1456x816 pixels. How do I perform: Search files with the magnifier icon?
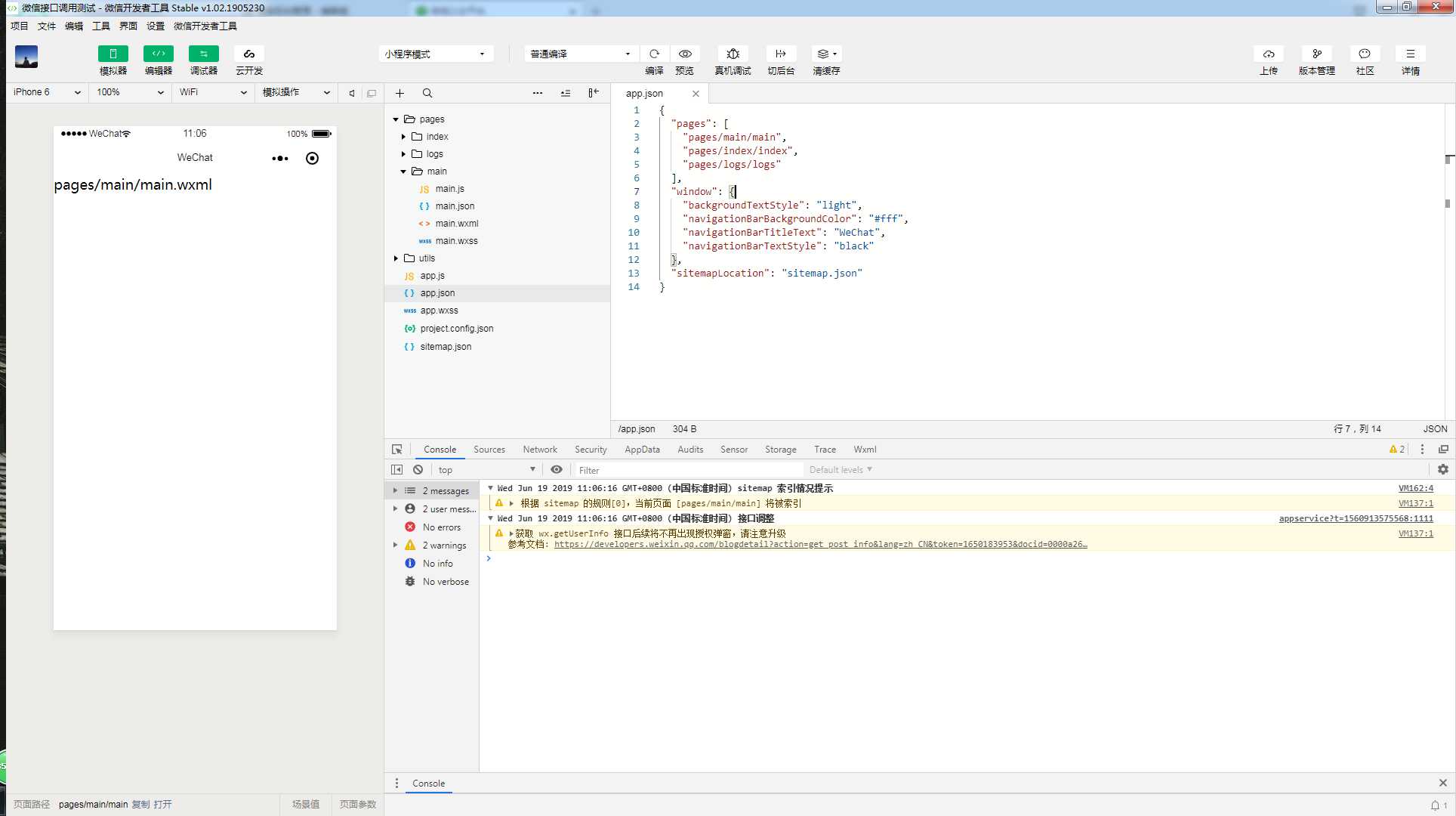pos(427,93)
